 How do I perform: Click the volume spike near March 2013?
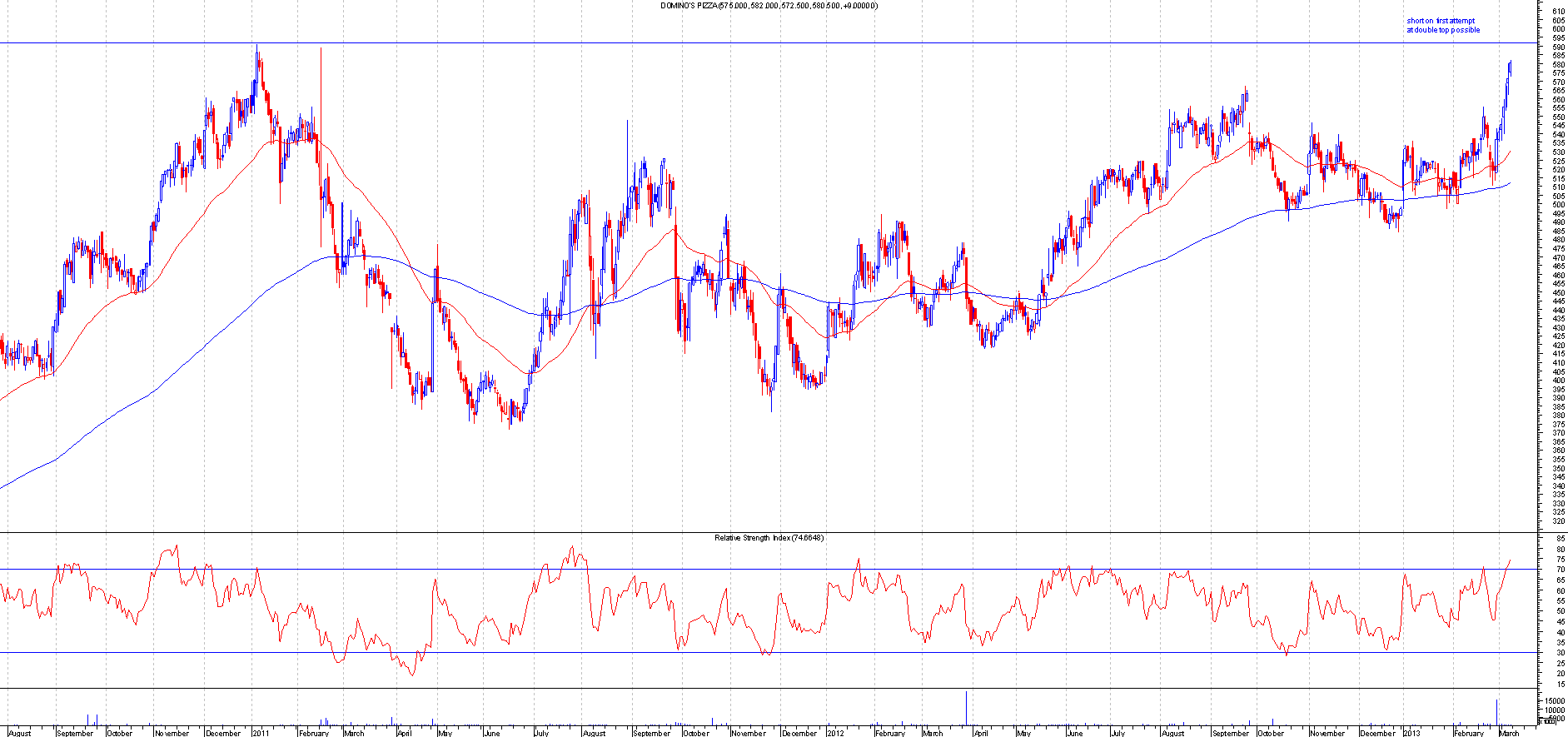click(x=1496, y=712)
